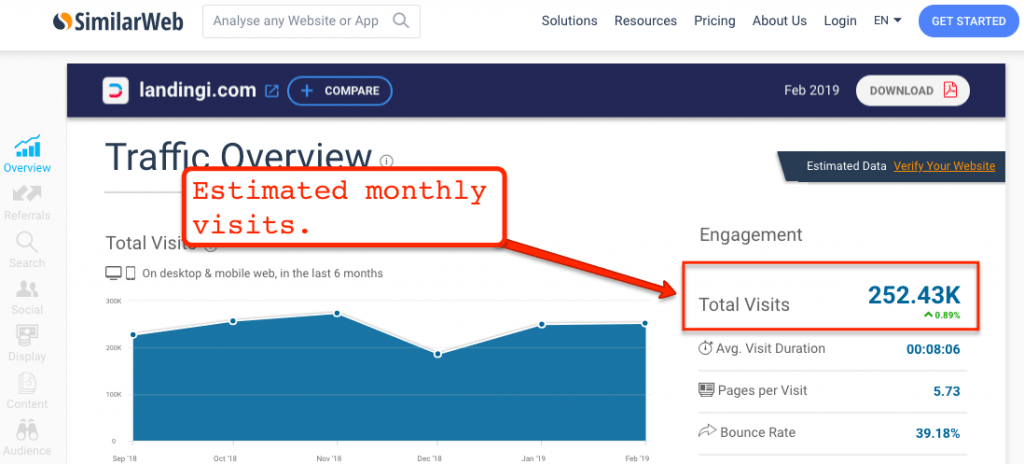Click the Estimated Data label

coord(846,166)
